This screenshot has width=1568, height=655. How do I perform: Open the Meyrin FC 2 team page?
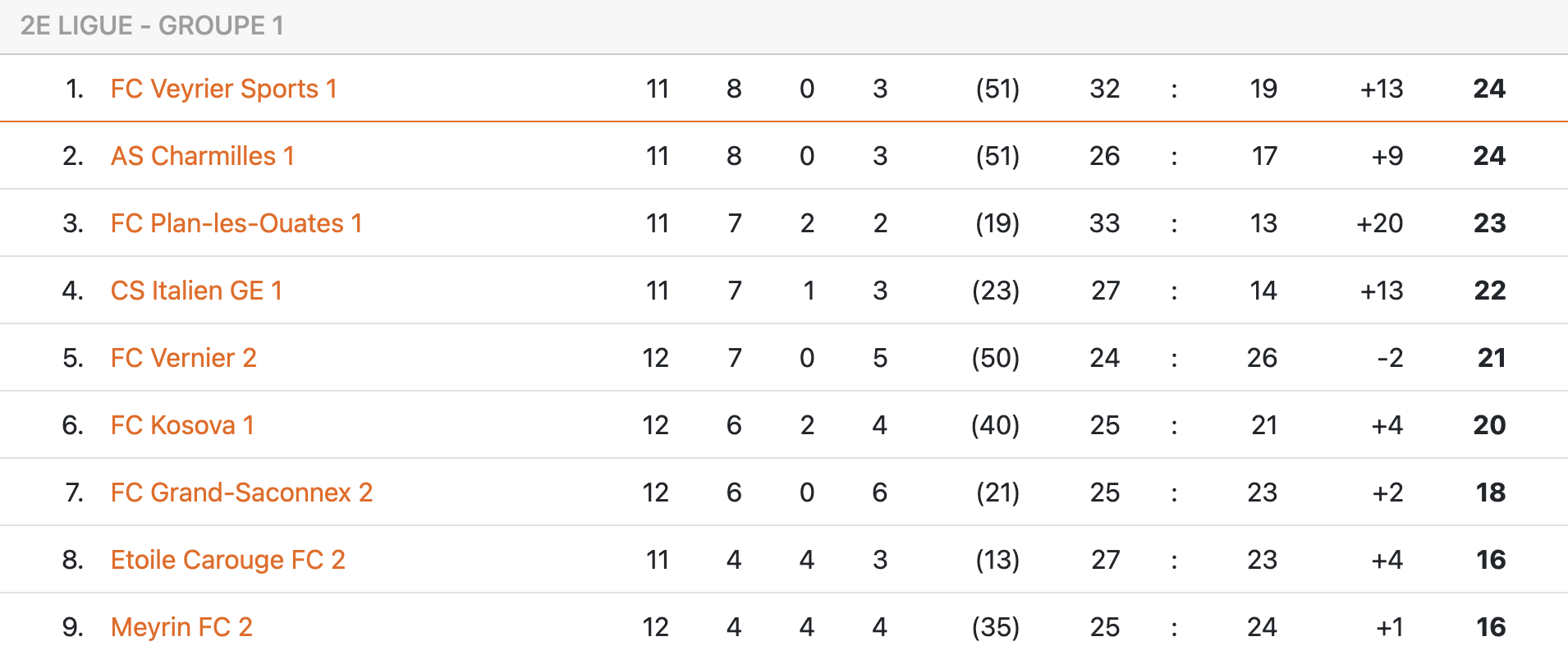pyautogui.click(x=181, y=627)
